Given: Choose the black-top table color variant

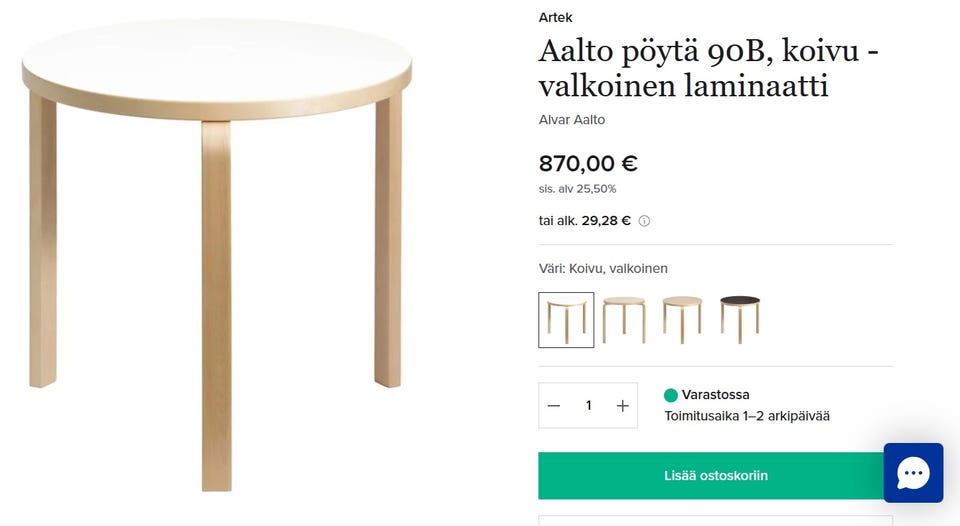Looking at the screenshot, I should point(740,318).
